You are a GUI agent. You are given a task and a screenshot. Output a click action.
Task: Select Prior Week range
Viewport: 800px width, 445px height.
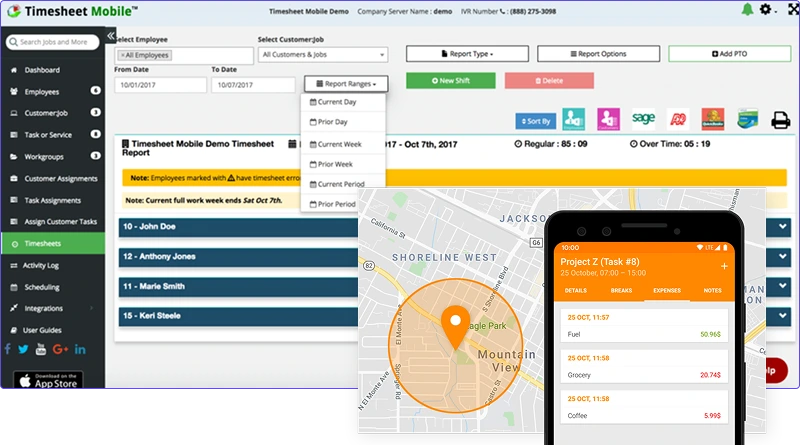(343, 164)
